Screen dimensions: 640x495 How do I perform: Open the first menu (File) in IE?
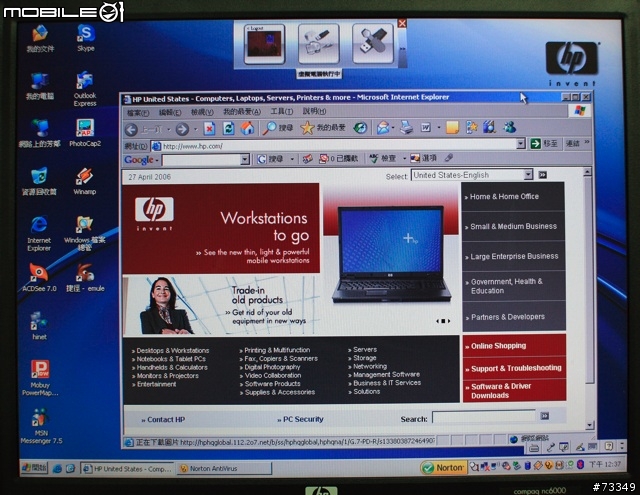pyautogui.click(x=138, y=113)
